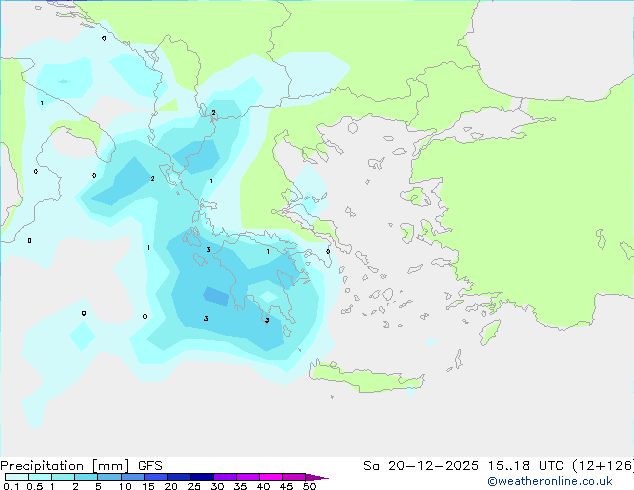634x490 pixels.
Task: Click the 2–5 mm legend color swatch
Action: tap(86, 477)
